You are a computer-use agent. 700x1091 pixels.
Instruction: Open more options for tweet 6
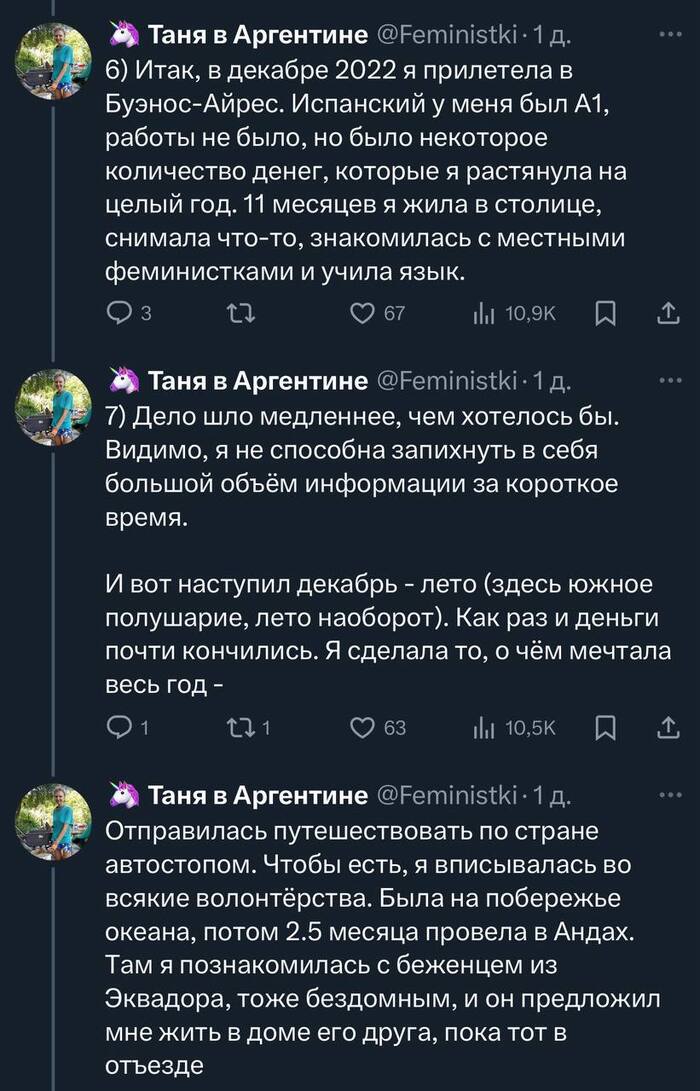tap(667, 37)
